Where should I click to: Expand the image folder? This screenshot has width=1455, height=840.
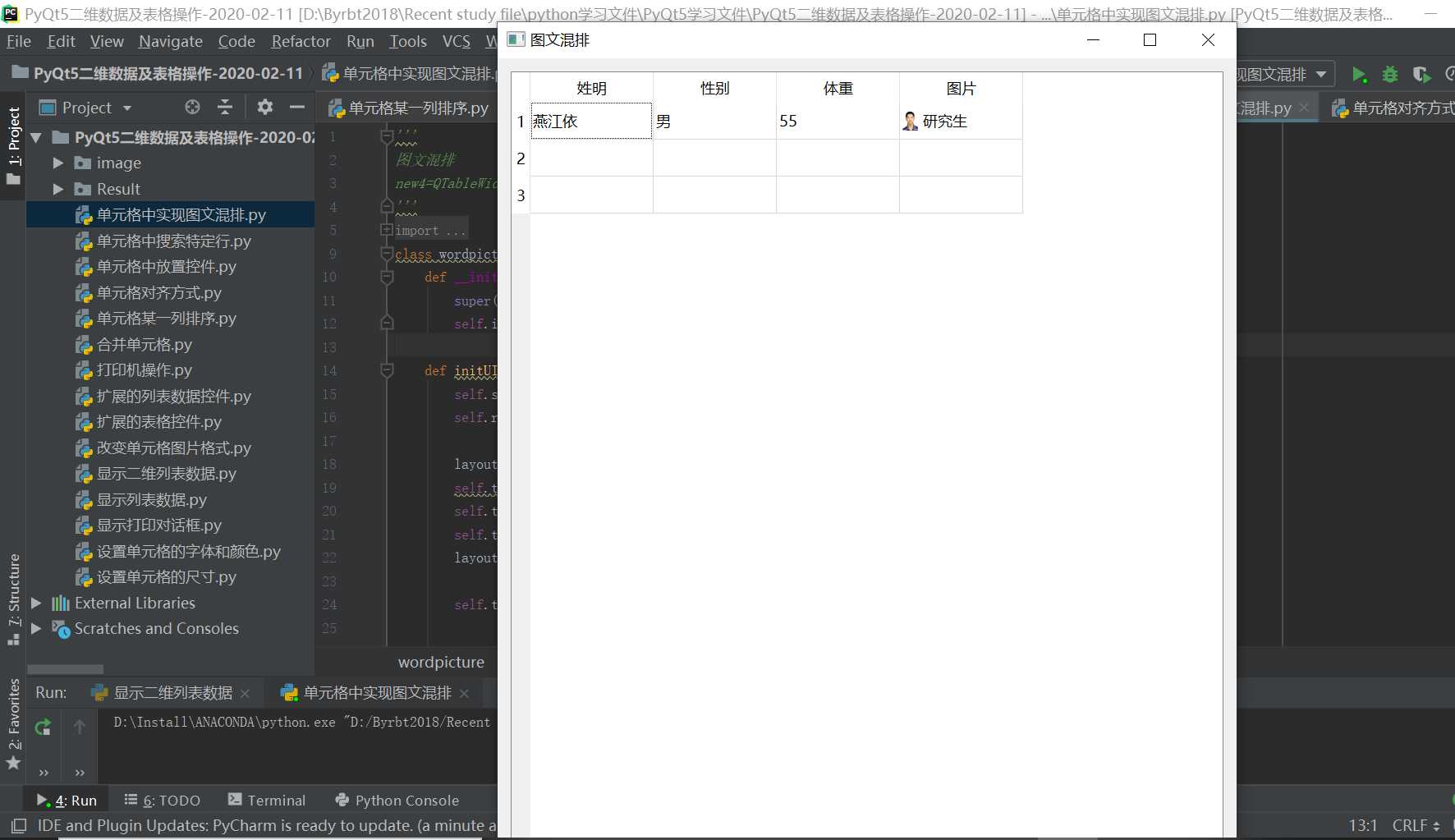[58, 163]
